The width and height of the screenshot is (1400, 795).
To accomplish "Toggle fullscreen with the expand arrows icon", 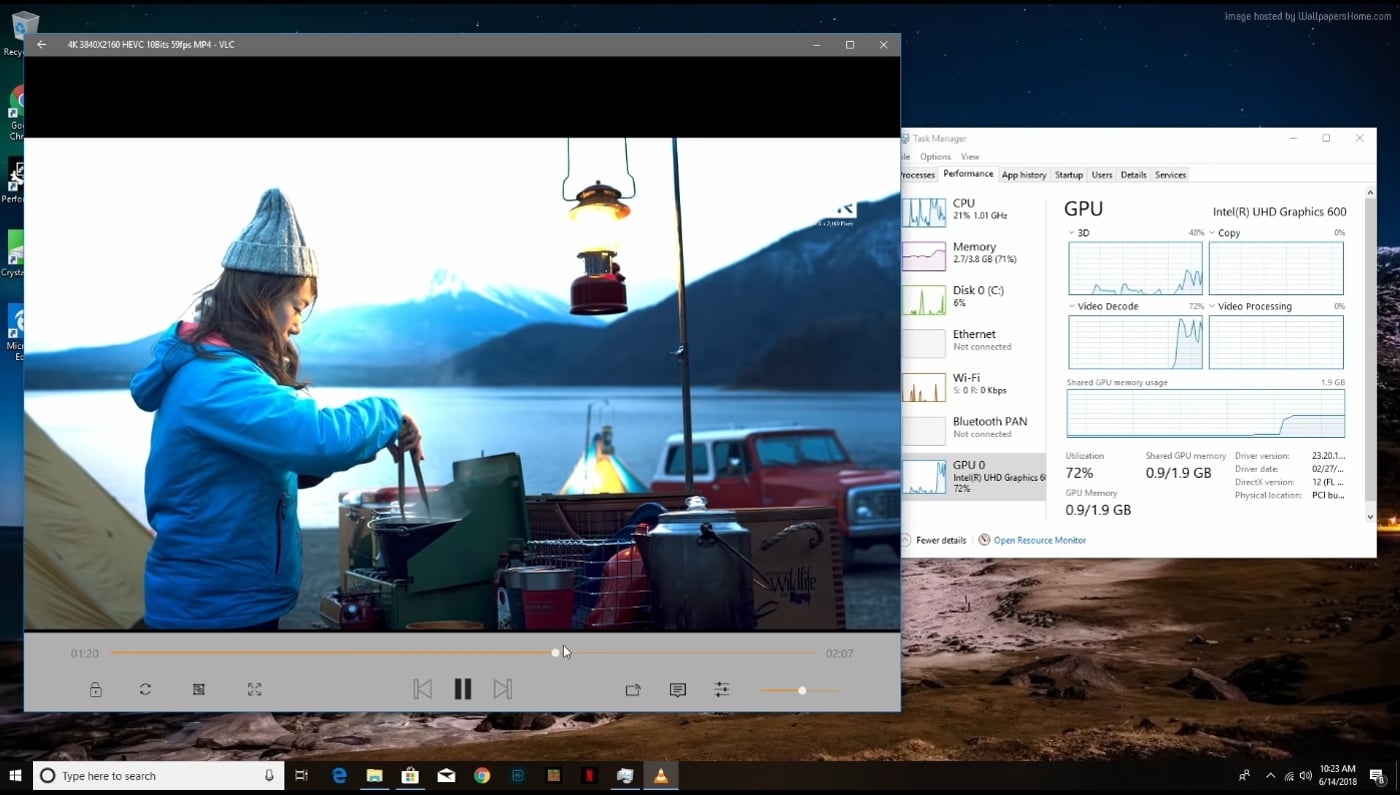I will coord(254,690).
